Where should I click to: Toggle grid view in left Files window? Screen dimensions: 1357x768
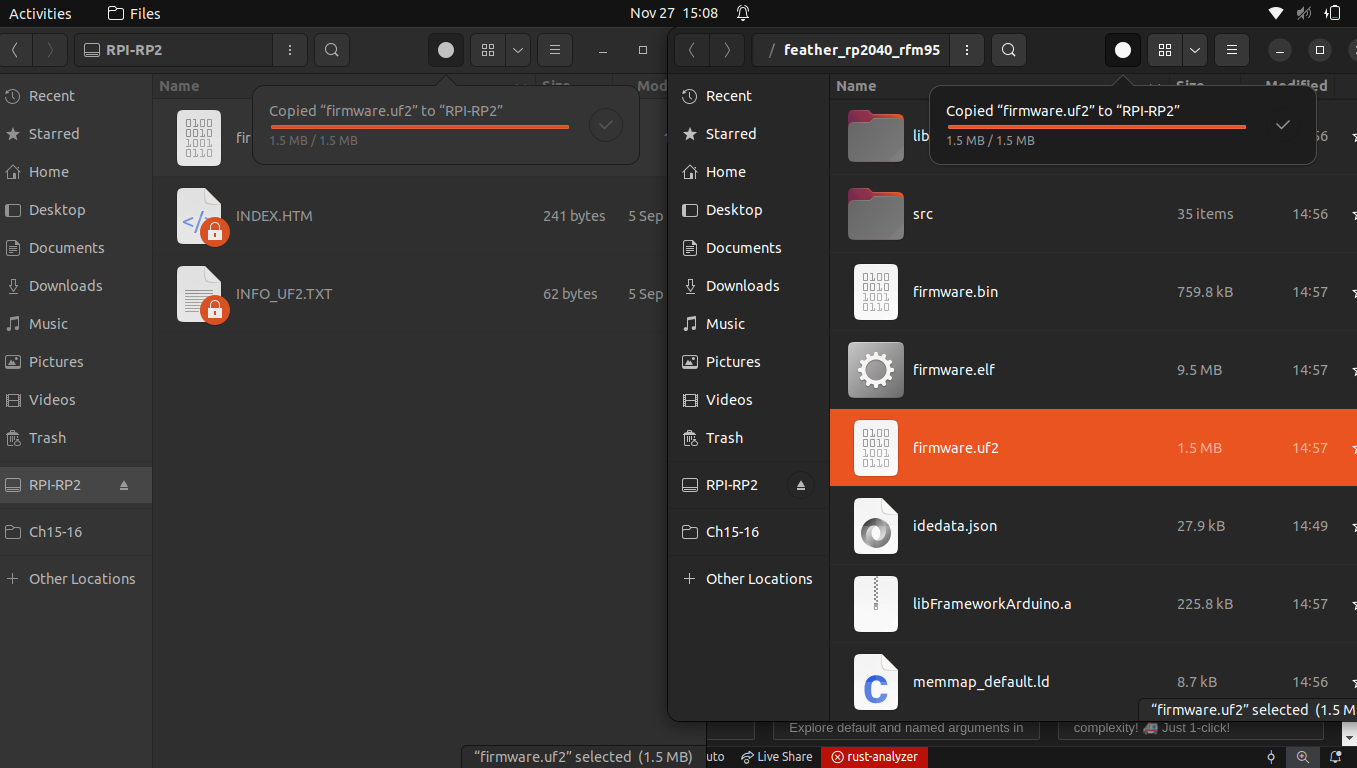pos(487,50)
